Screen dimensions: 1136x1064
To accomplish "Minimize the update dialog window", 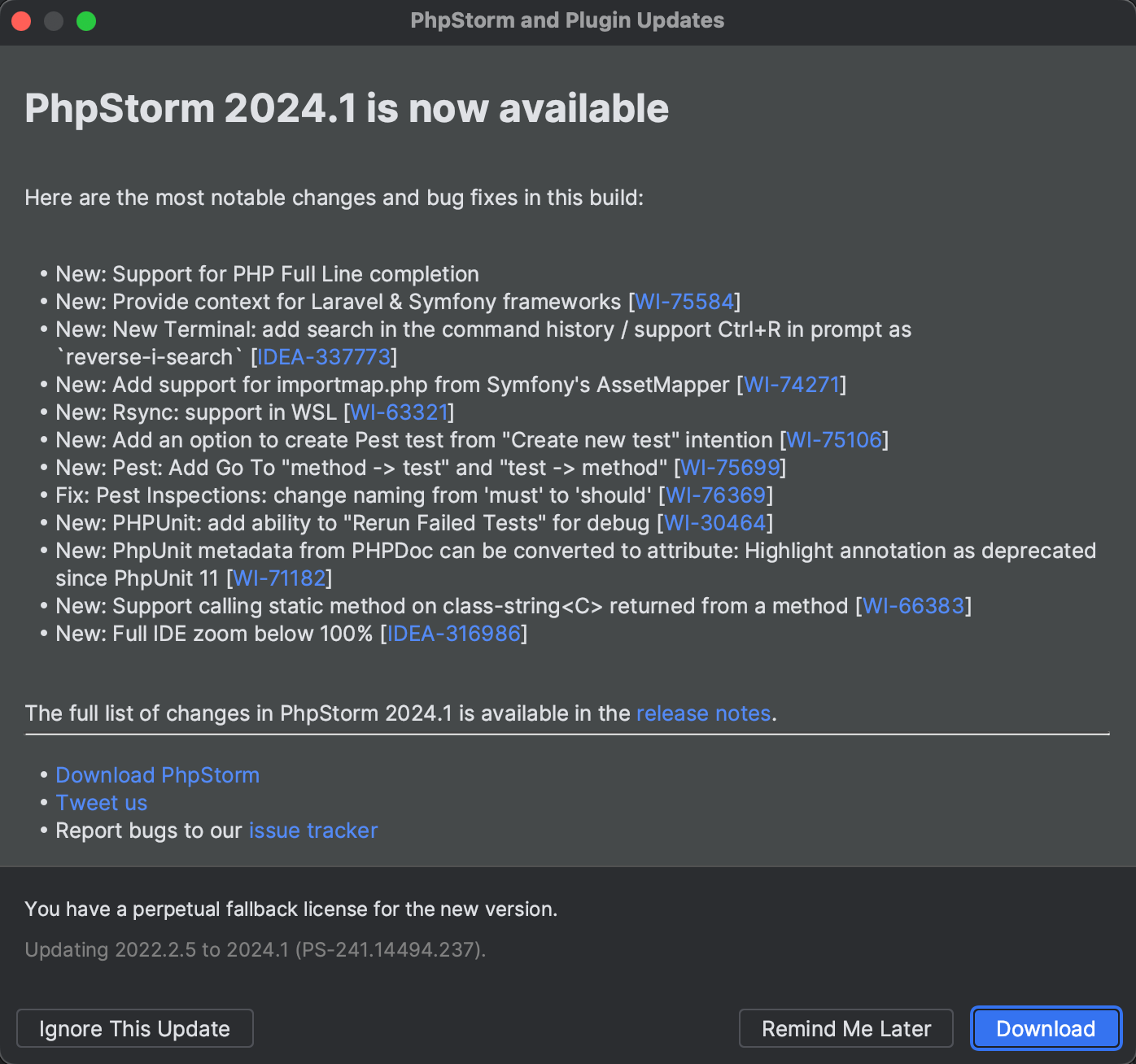I will 53,20.
